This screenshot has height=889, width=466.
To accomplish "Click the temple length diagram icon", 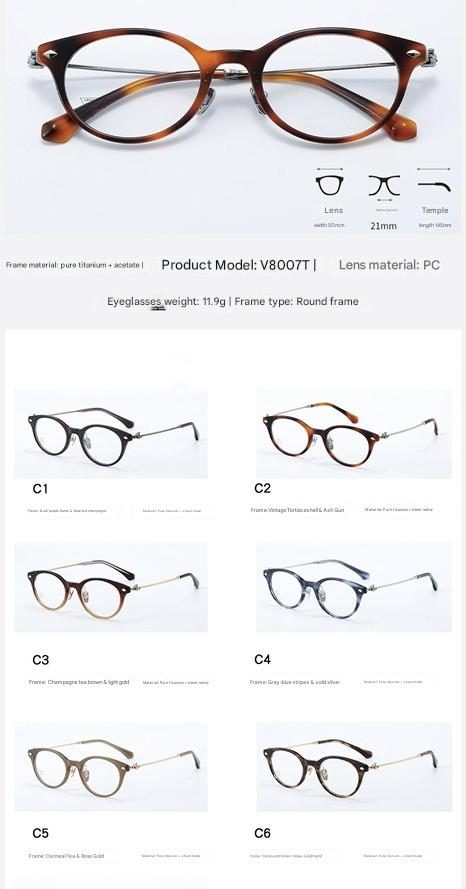I will pyautogui.click(x=434, y=185).
